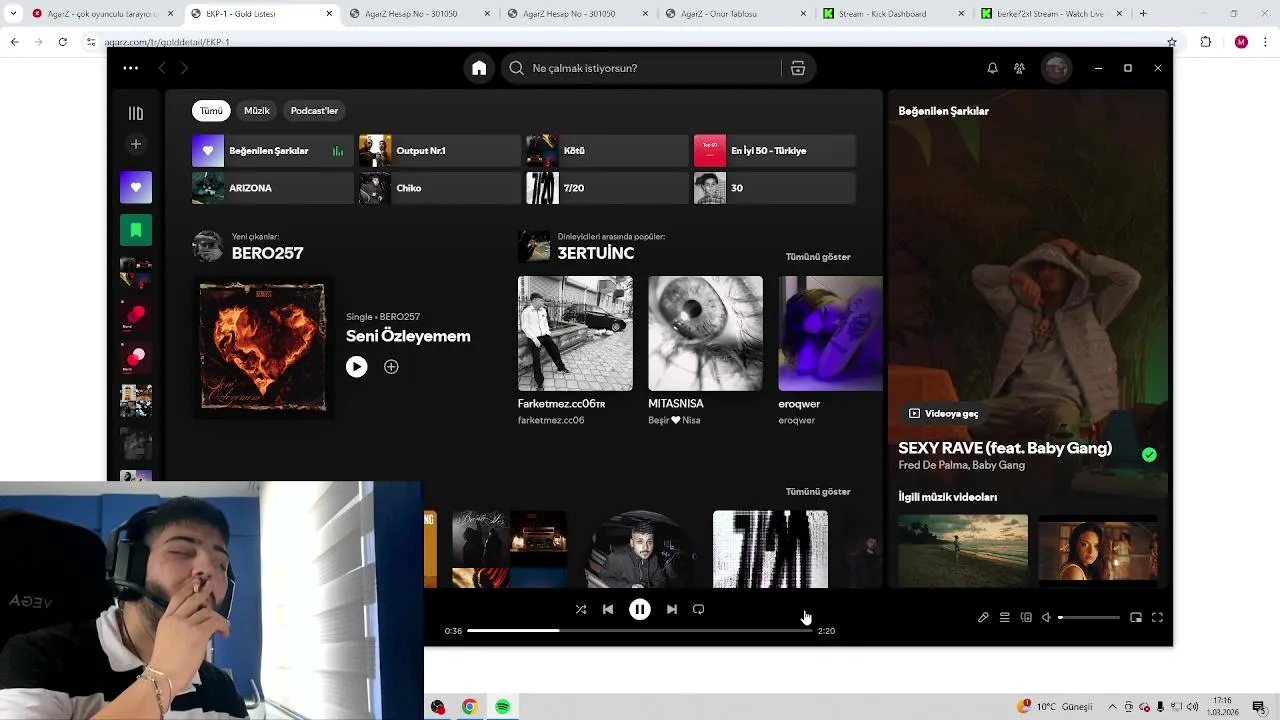Add Seni Özleyemem to library with plus icon
The width and height of the screenshot is (1280, 720).
click(x=391, y=367)
